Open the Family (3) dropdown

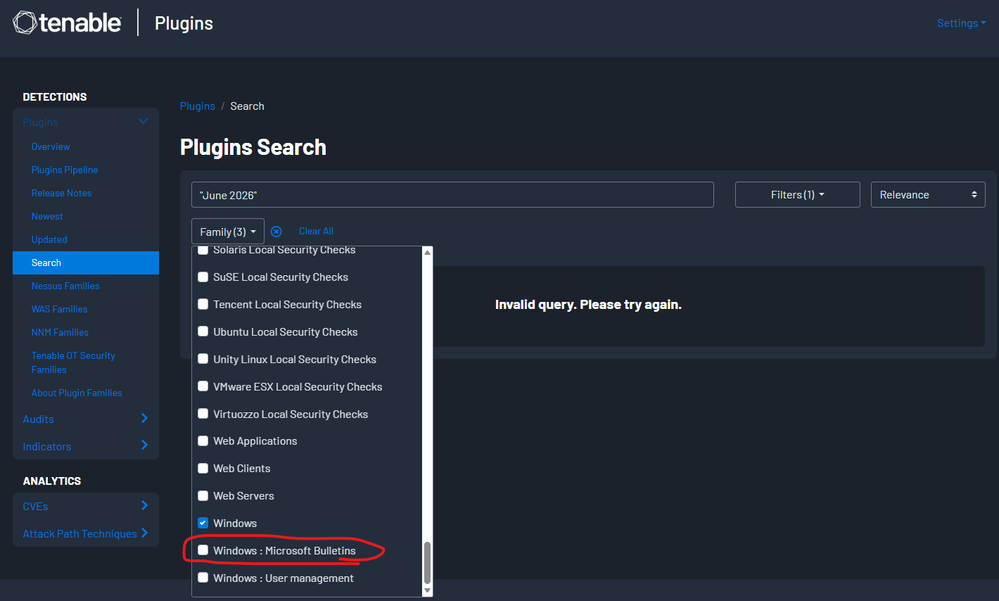[x=227, y=231]
